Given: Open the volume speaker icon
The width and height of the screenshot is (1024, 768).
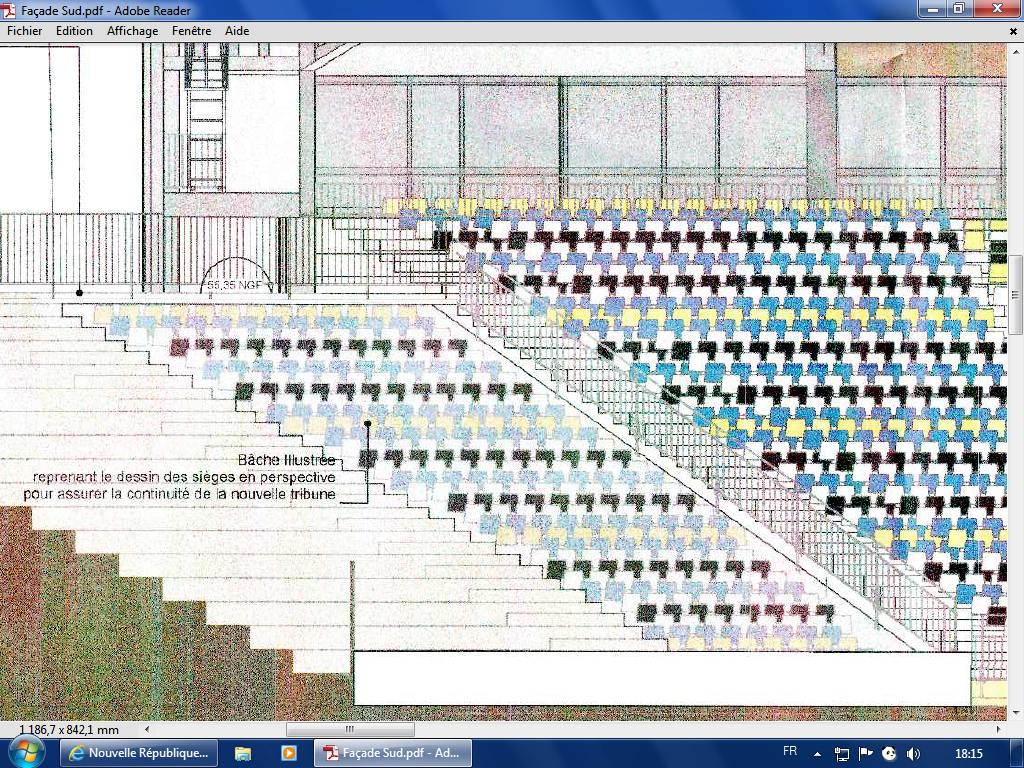Looking at the screenshot, I should [911, 753].
